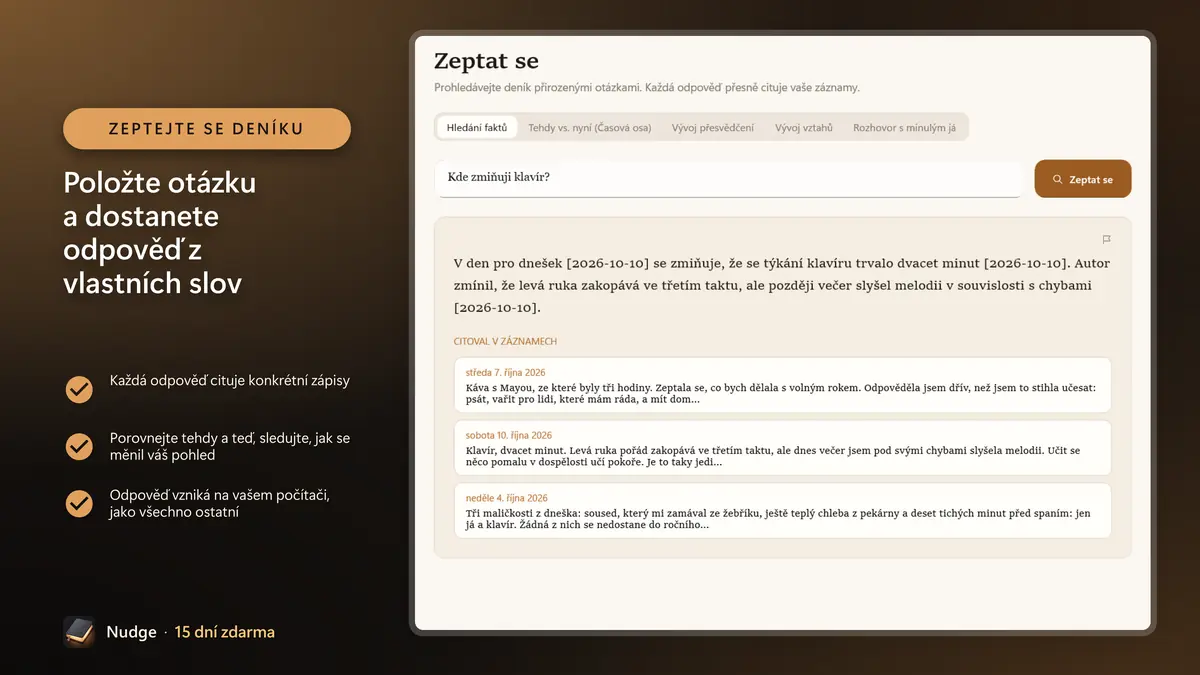The width and height of the screenshot is (1200, 675).
Task: Open the cited entry from sobota 10. října 2026
Action: (782, 448)
